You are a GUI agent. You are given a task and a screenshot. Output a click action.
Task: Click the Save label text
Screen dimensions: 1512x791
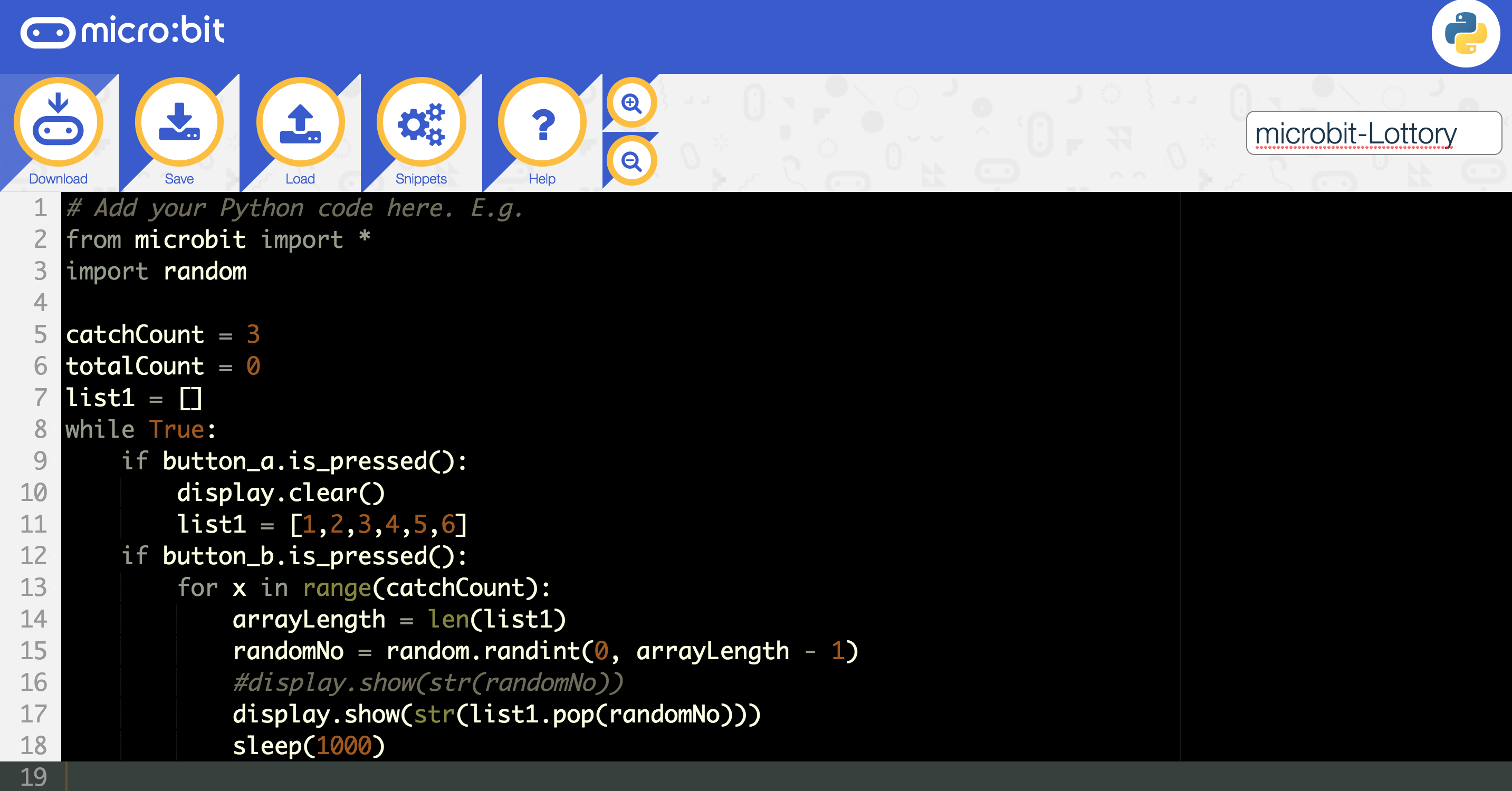pos(179,178)
